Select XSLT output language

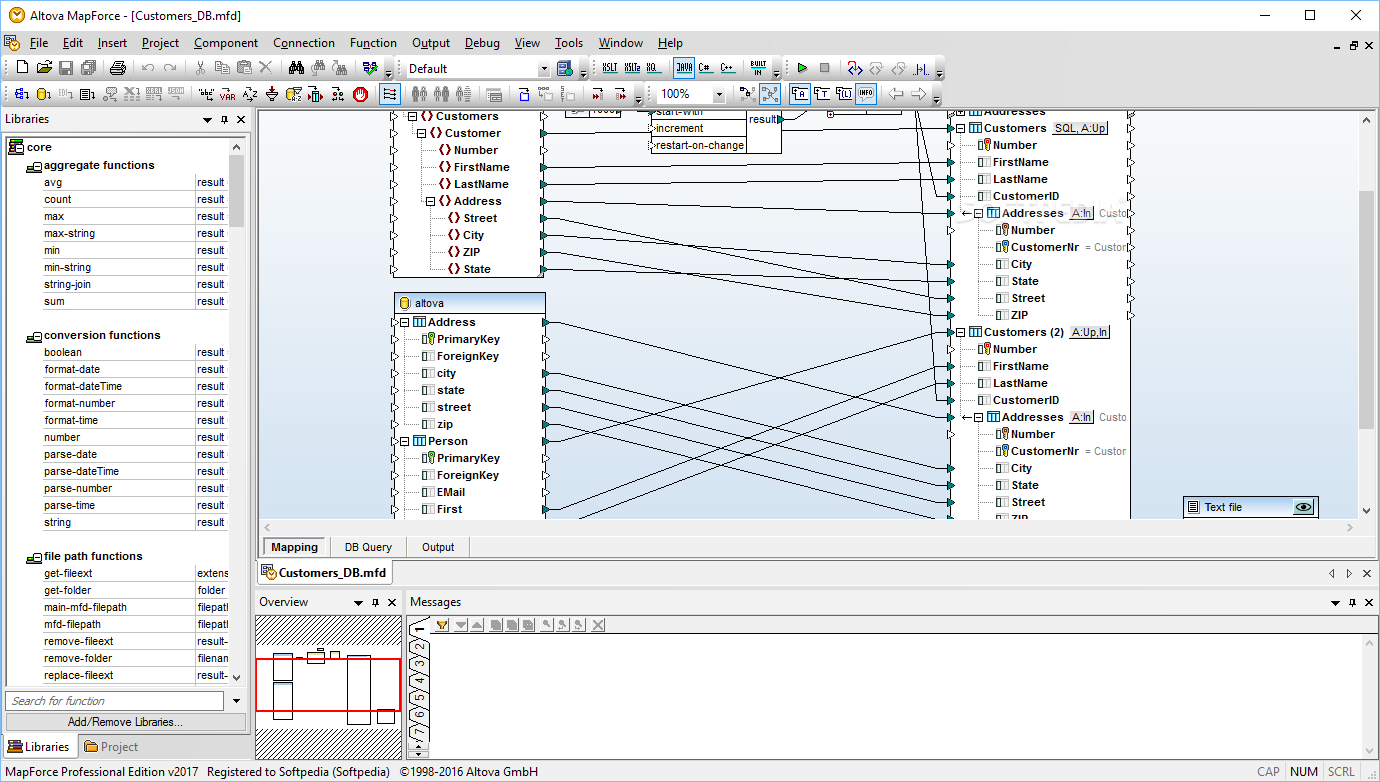pos(610,68)
